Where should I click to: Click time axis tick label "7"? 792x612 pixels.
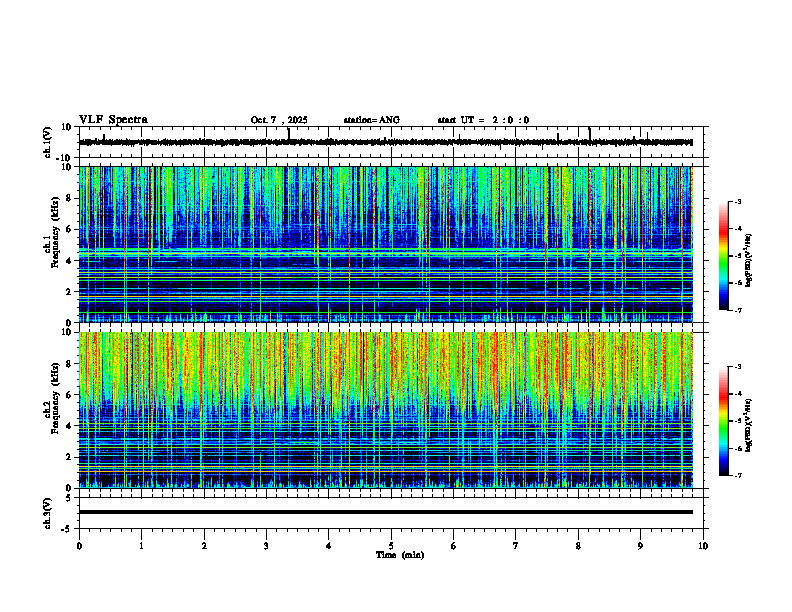click(x=516, y=546)
